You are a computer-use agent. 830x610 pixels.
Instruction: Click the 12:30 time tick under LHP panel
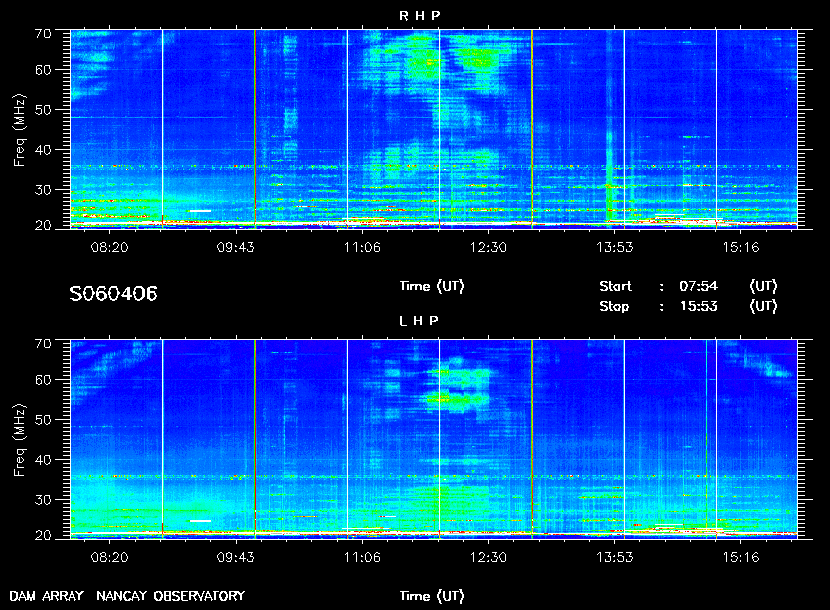[x=488, y=558]
